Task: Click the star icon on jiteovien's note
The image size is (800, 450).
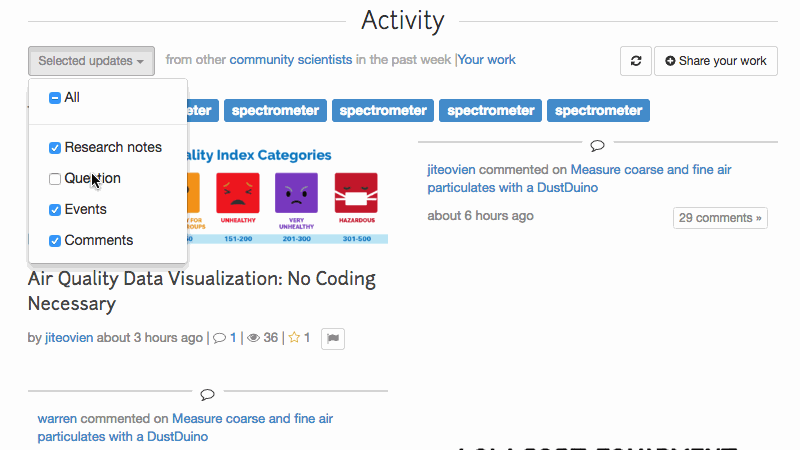Action: click(294, 337)
